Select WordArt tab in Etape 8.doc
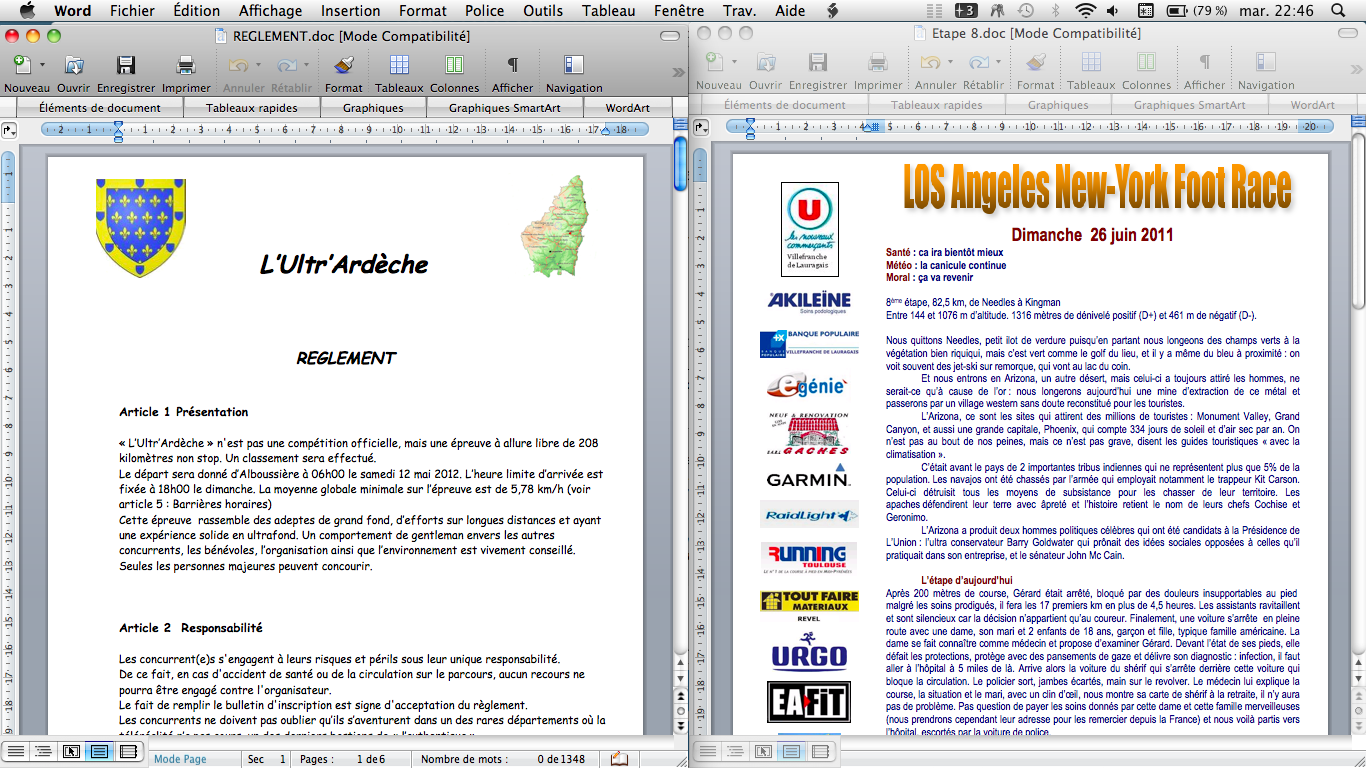Viewport: 1366px width, 768px height. coord(1313,105)
